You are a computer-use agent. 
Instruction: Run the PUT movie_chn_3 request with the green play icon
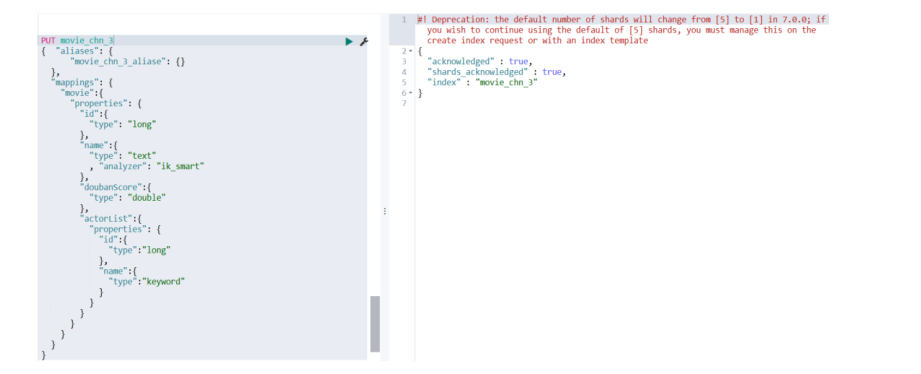point(349,41)
